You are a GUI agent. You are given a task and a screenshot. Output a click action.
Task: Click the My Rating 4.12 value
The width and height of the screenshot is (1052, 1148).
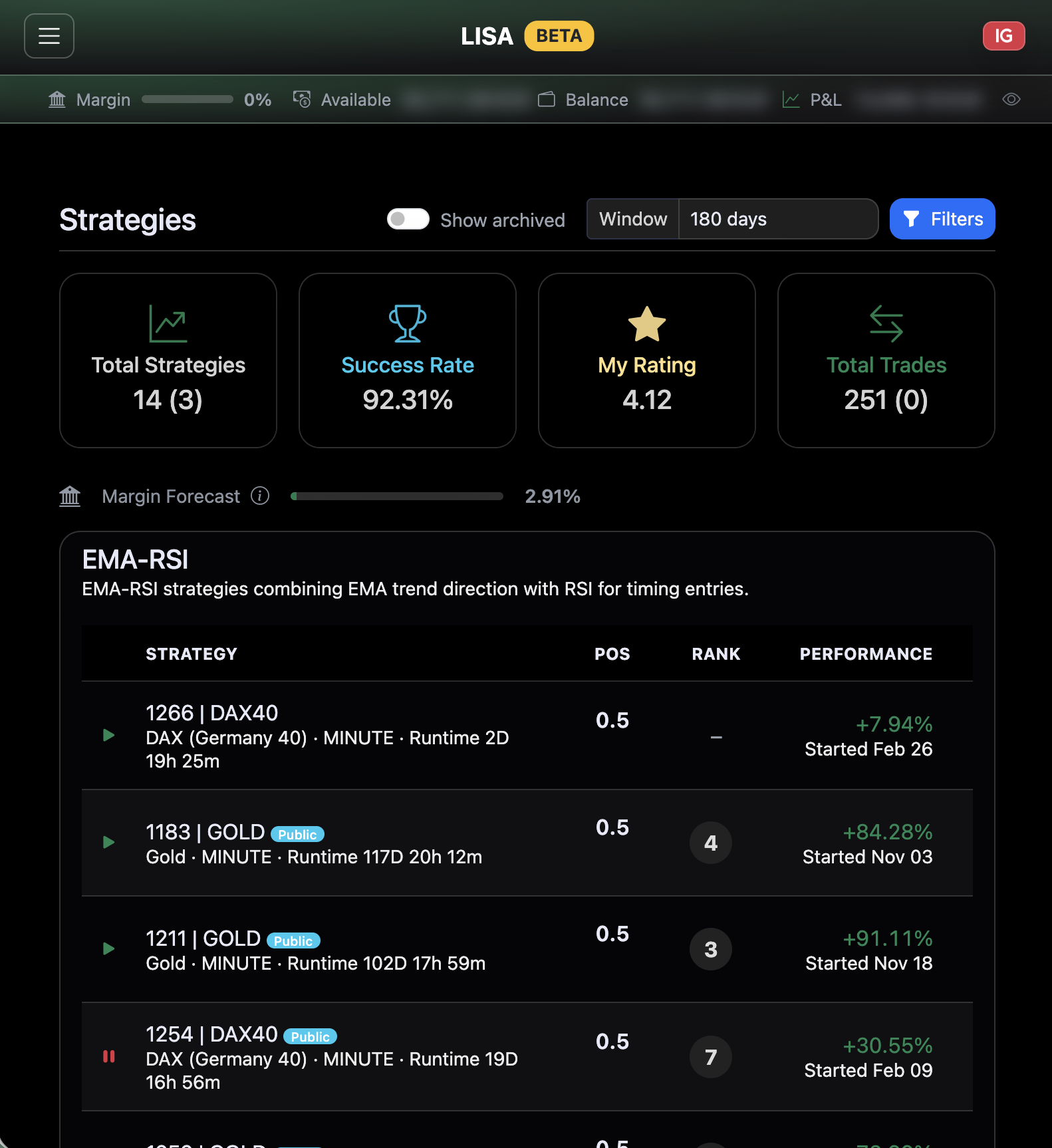click(x=647, y=400)
